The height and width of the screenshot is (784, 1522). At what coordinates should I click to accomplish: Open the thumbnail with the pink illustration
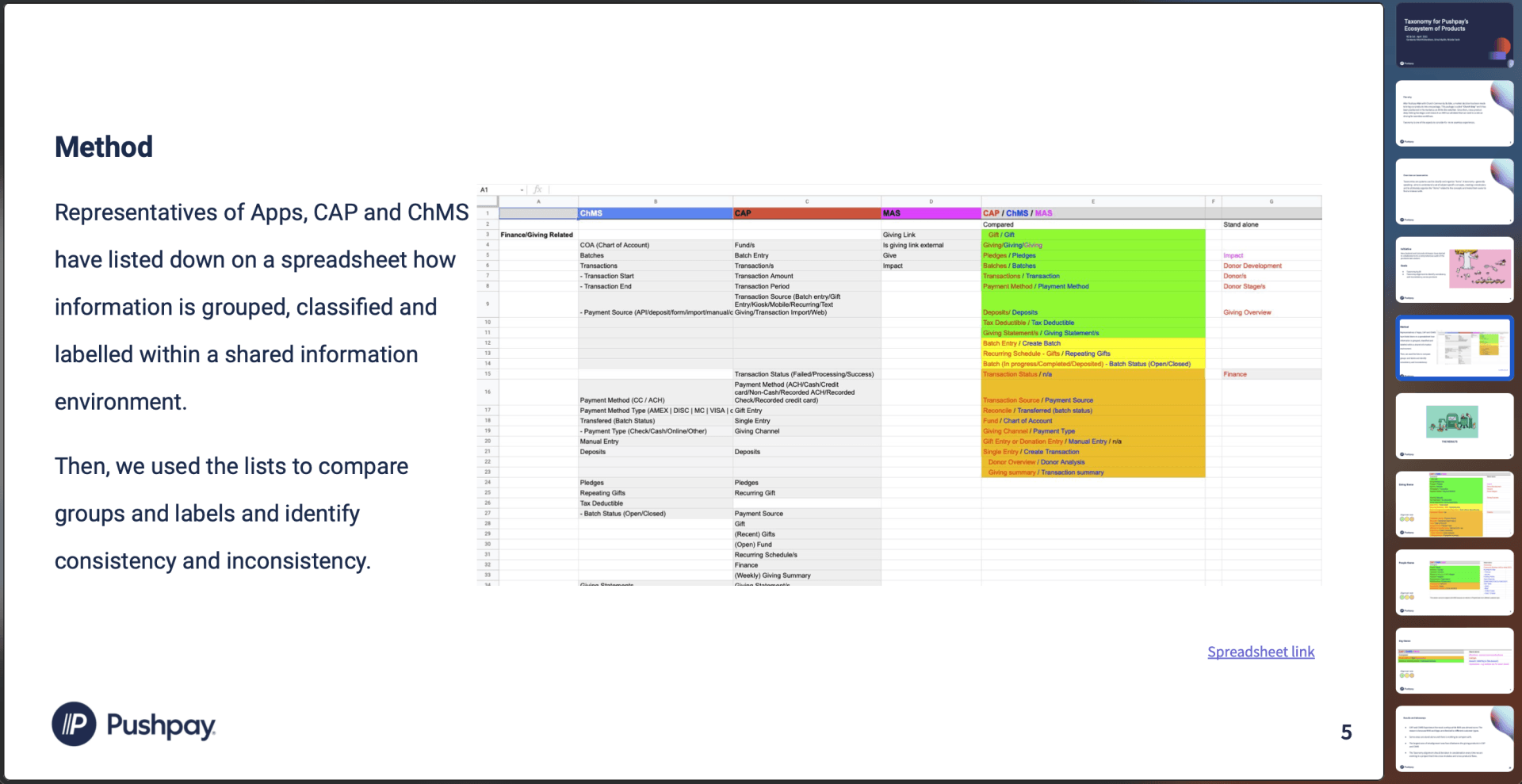1455,270
